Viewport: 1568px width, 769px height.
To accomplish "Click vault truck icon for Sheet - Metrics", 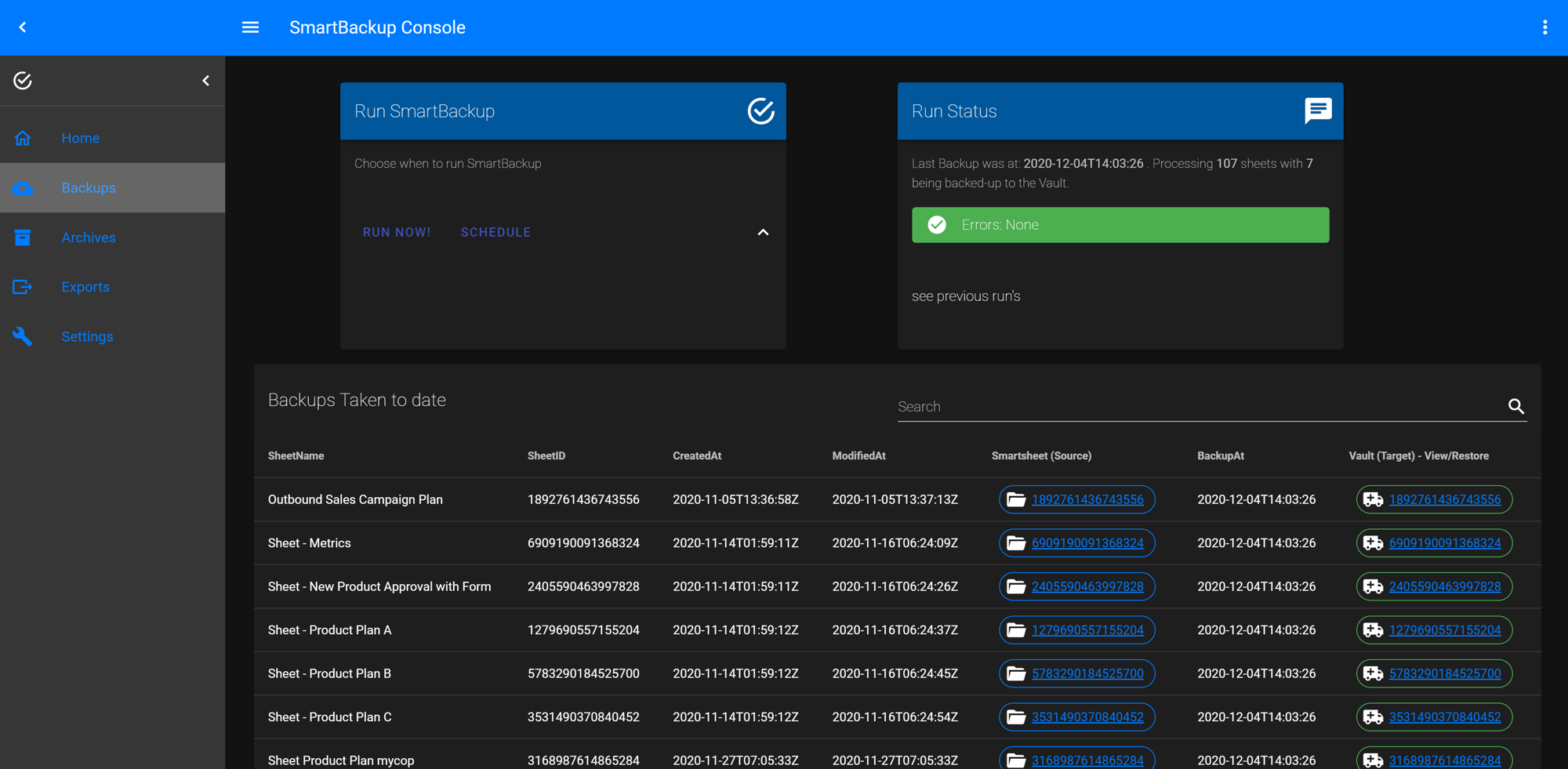I will pos(1373,543).
